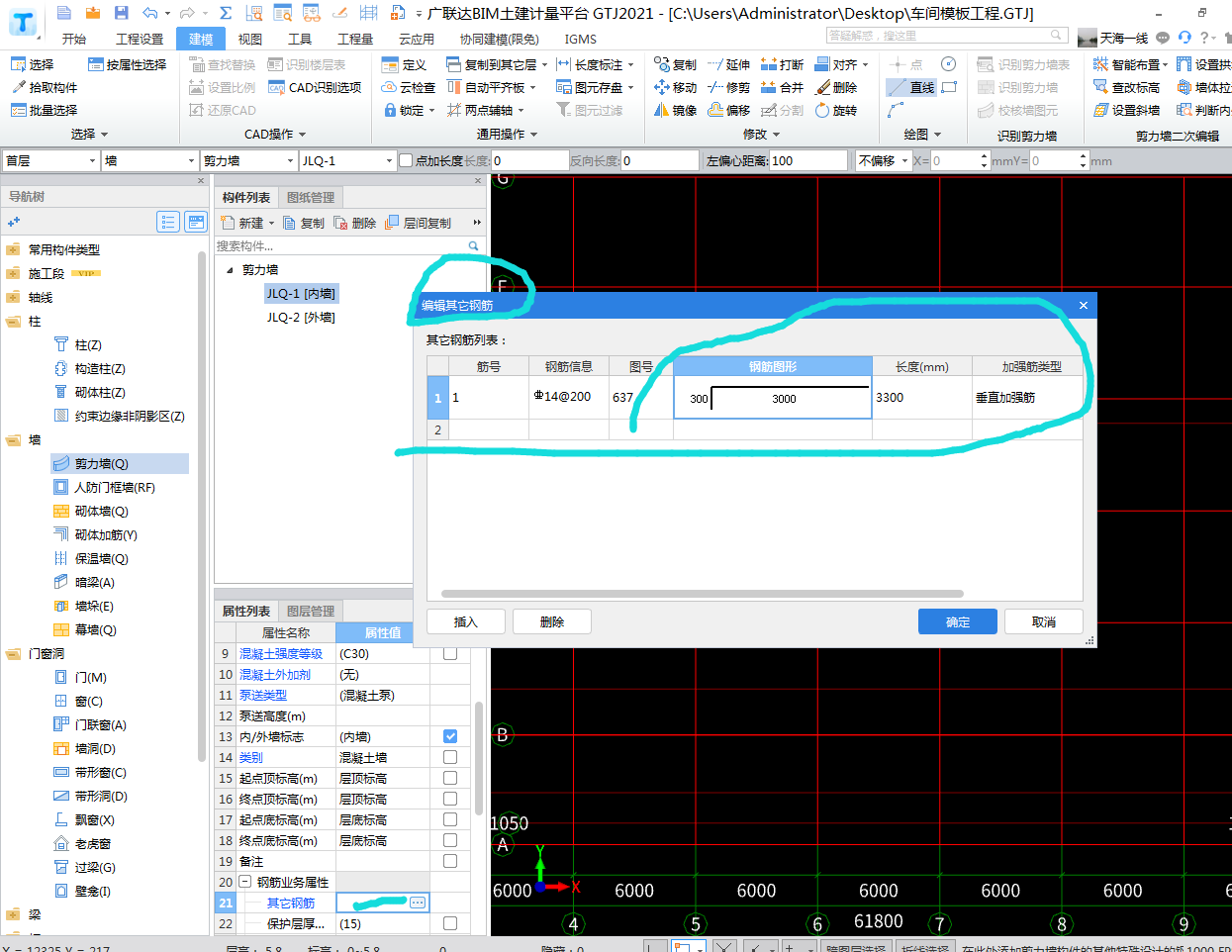Click 偏移 offset tool
This screenshot has width=1232, height=952.
pos(728,110)
